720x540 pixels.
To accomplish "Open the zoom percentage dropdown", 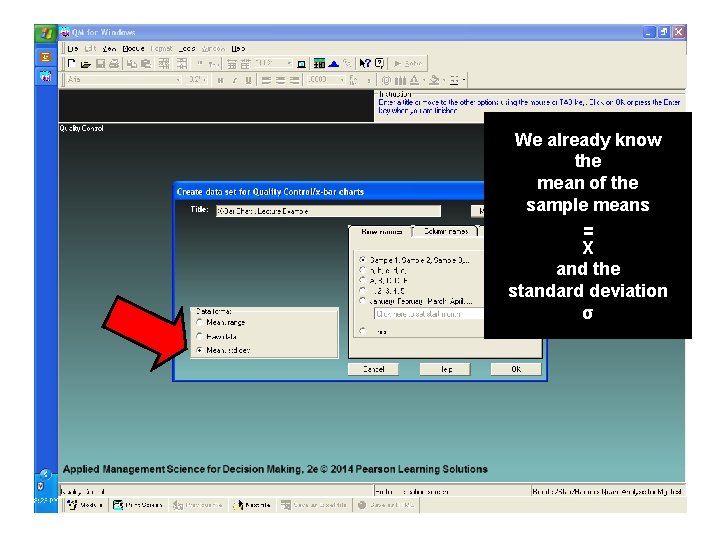I will (x=289, y=63).
